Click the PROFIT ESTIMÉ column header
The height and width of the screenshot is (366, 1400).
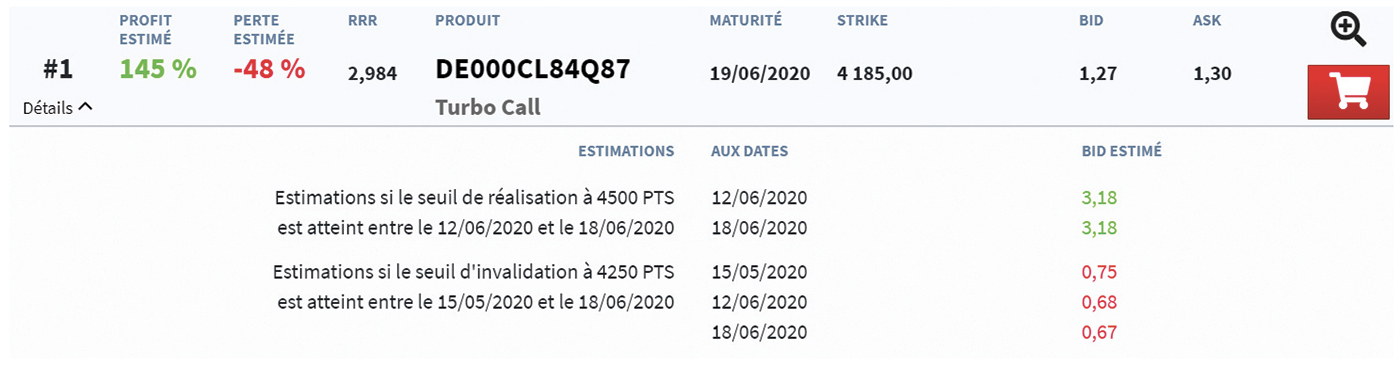tap(146, 30)
